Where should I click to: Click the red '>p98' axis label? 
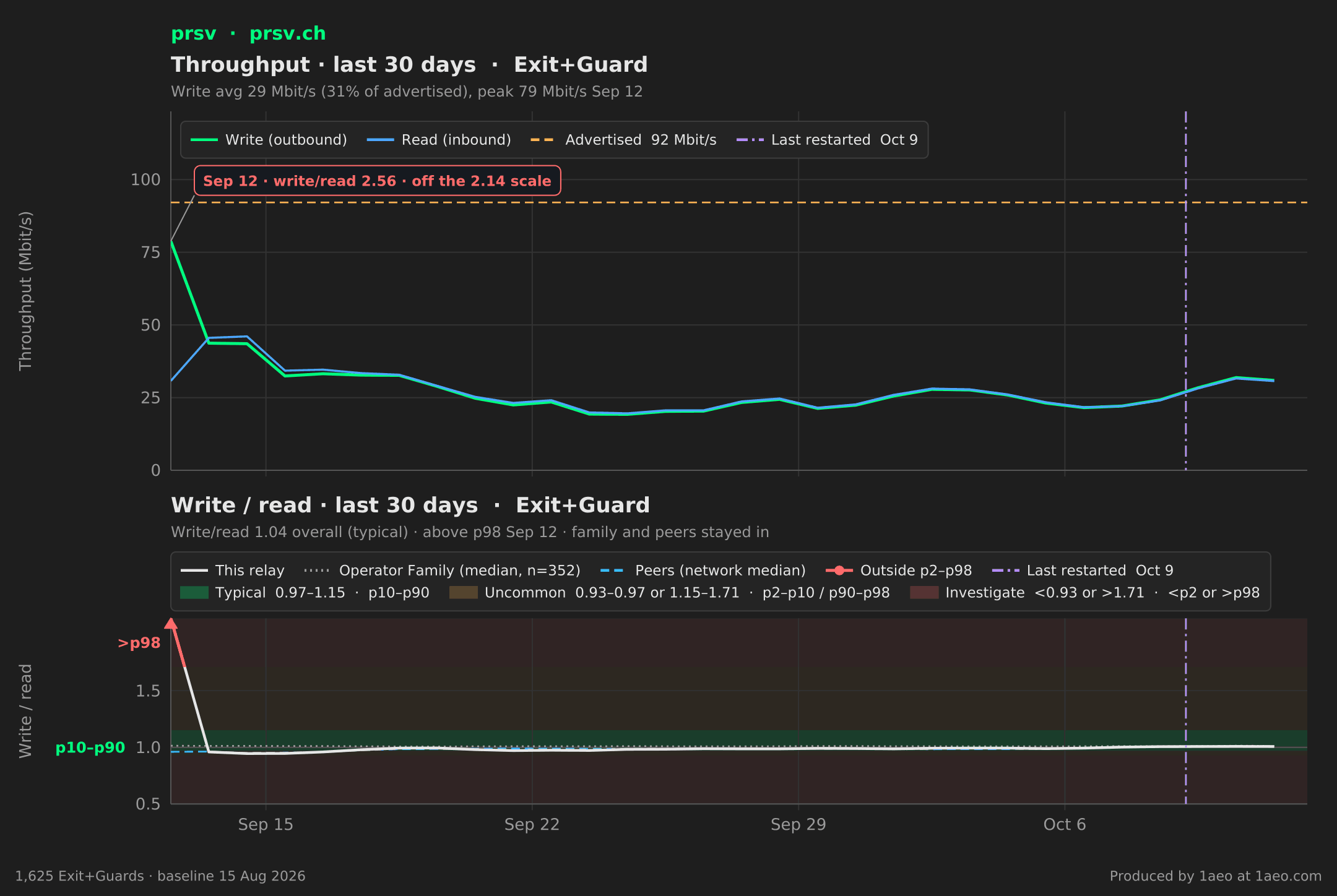click(x=139, y=643)
